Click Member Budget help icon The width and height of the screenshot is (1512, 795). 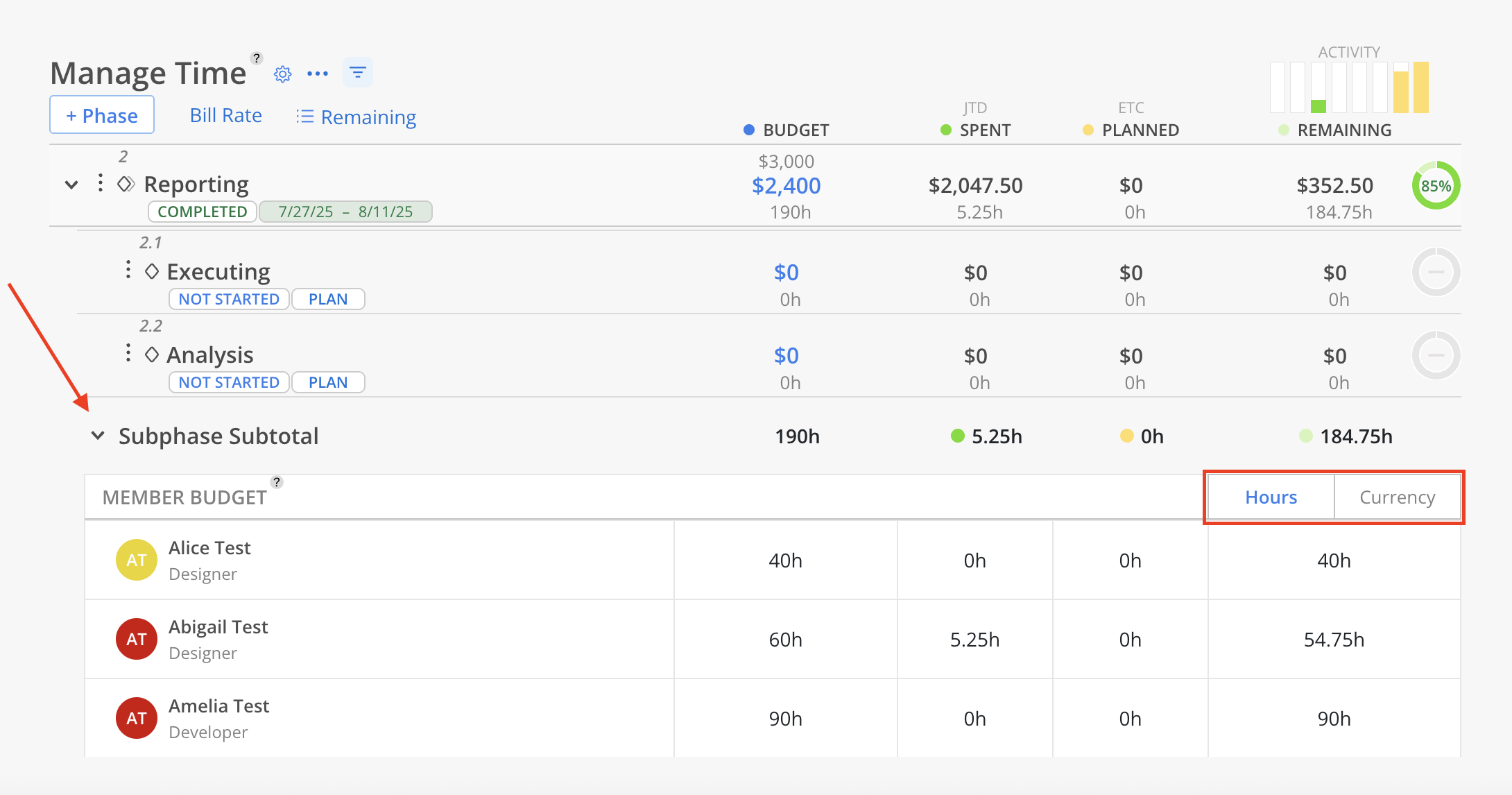pyautogui.click(x=276, y=482)
